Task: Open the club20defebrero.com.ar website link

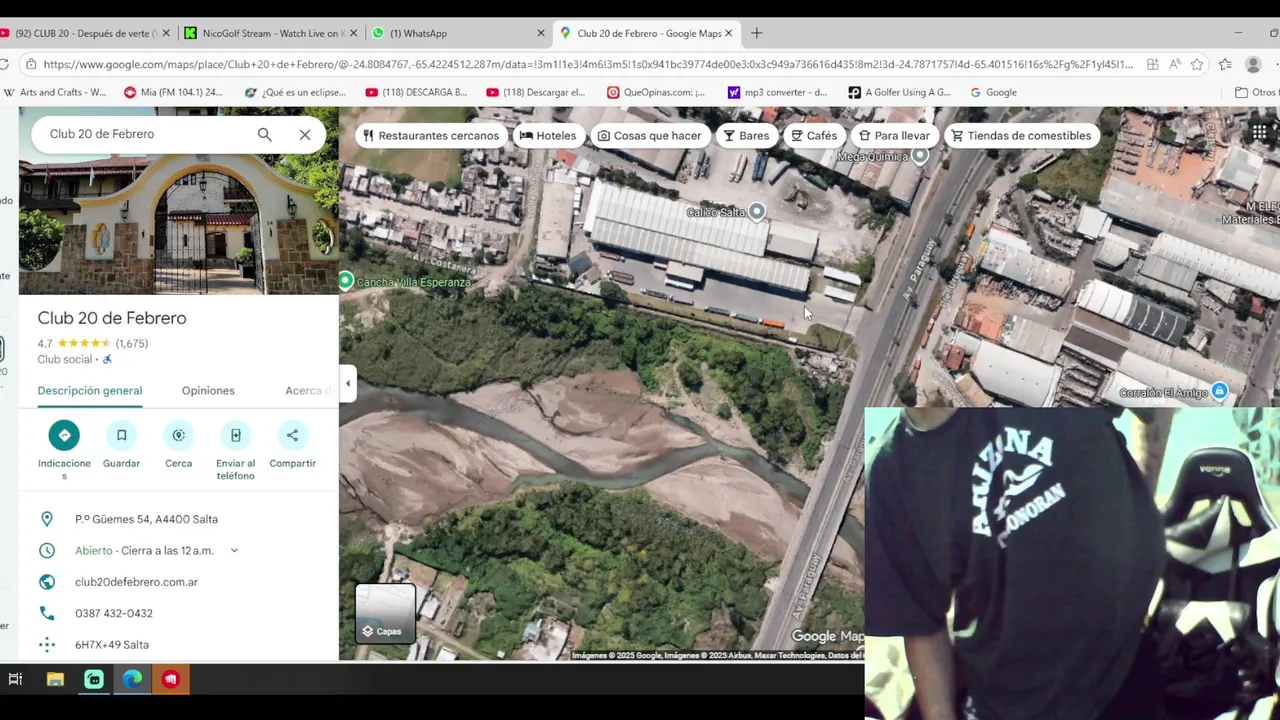Action: pos(136,582)
